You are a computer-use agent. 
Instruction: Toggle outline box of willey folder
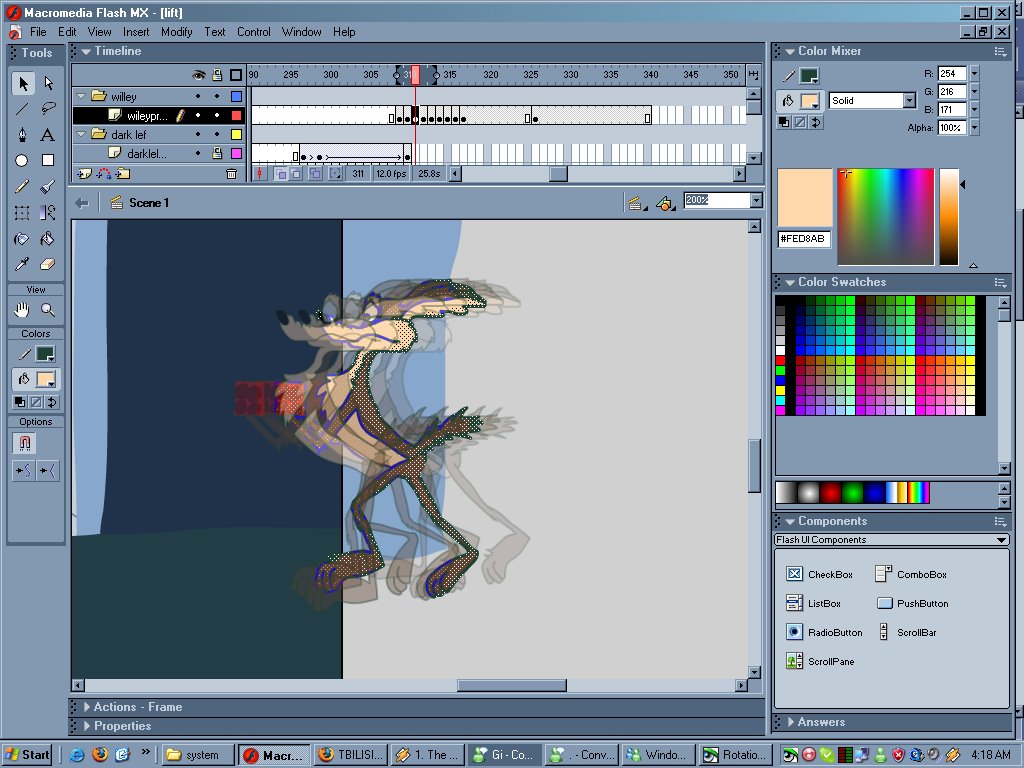[236, 97]
